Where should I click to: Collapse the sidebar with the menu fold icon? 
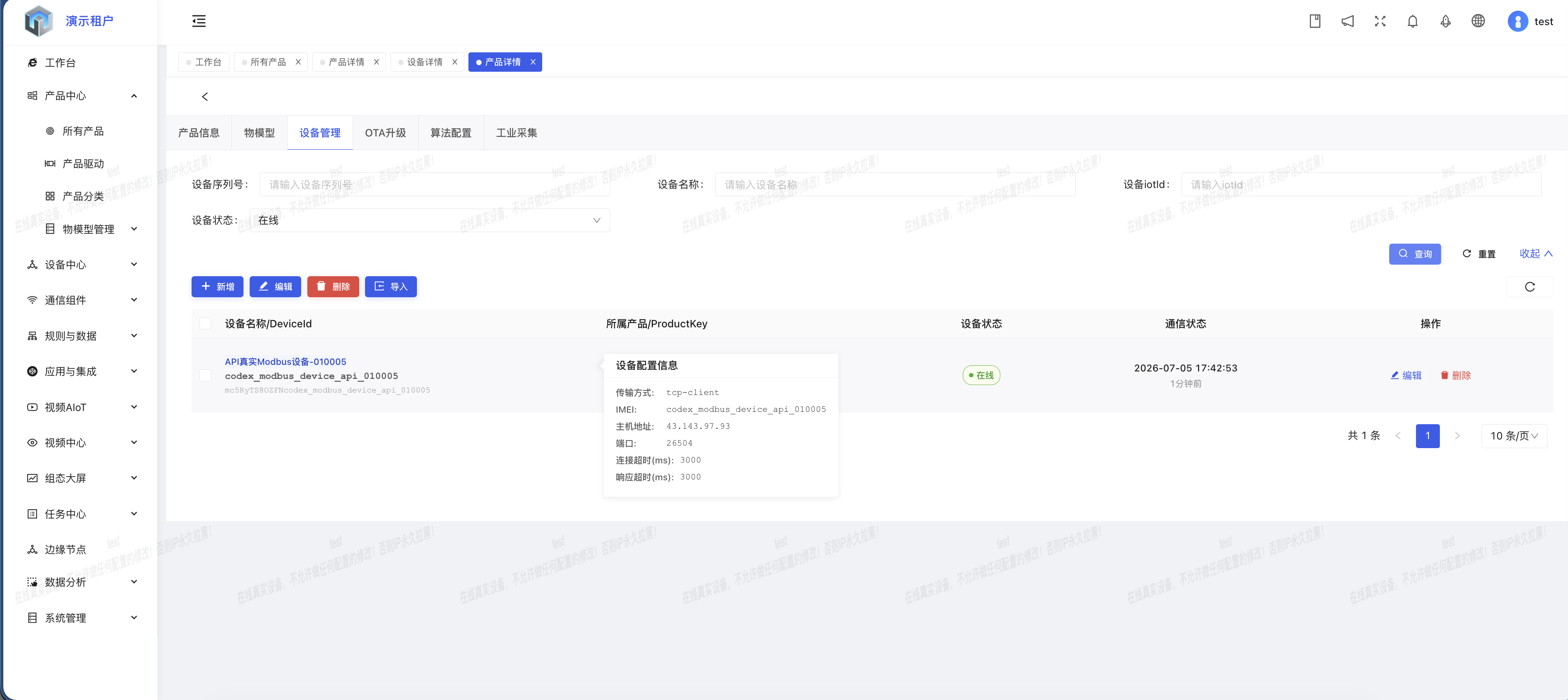click(199, 21)
